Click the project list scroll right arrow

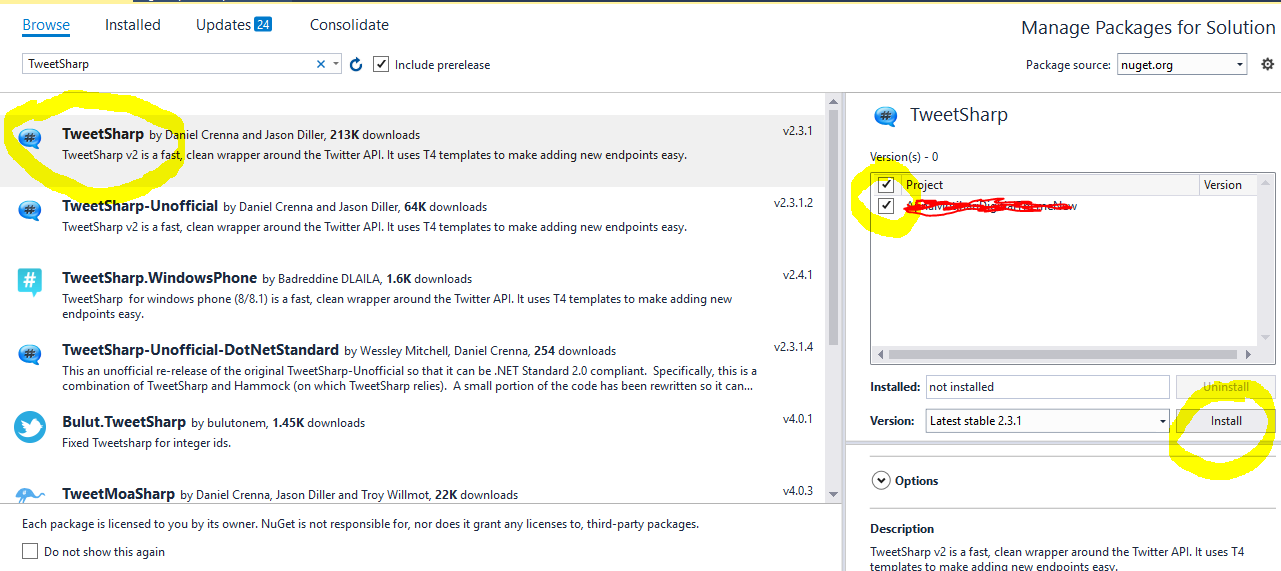coord(1250,354)
